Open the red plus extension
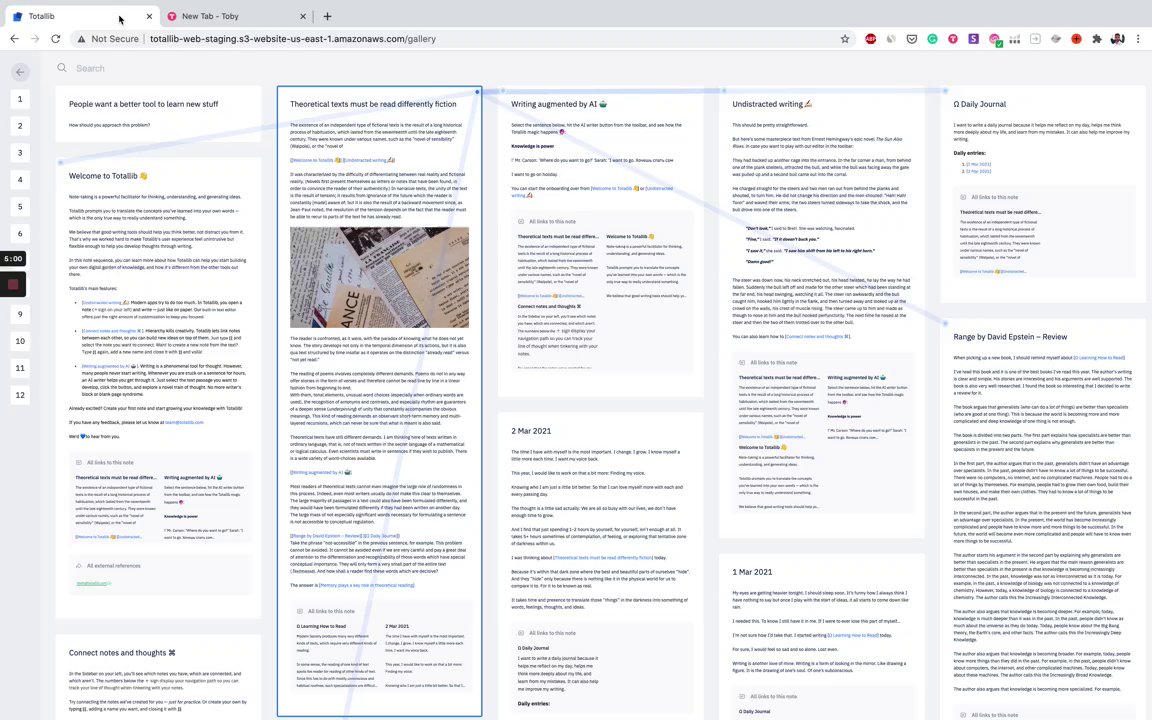This screenshot has width=1152, height=720. click(x=1076, y=39)
